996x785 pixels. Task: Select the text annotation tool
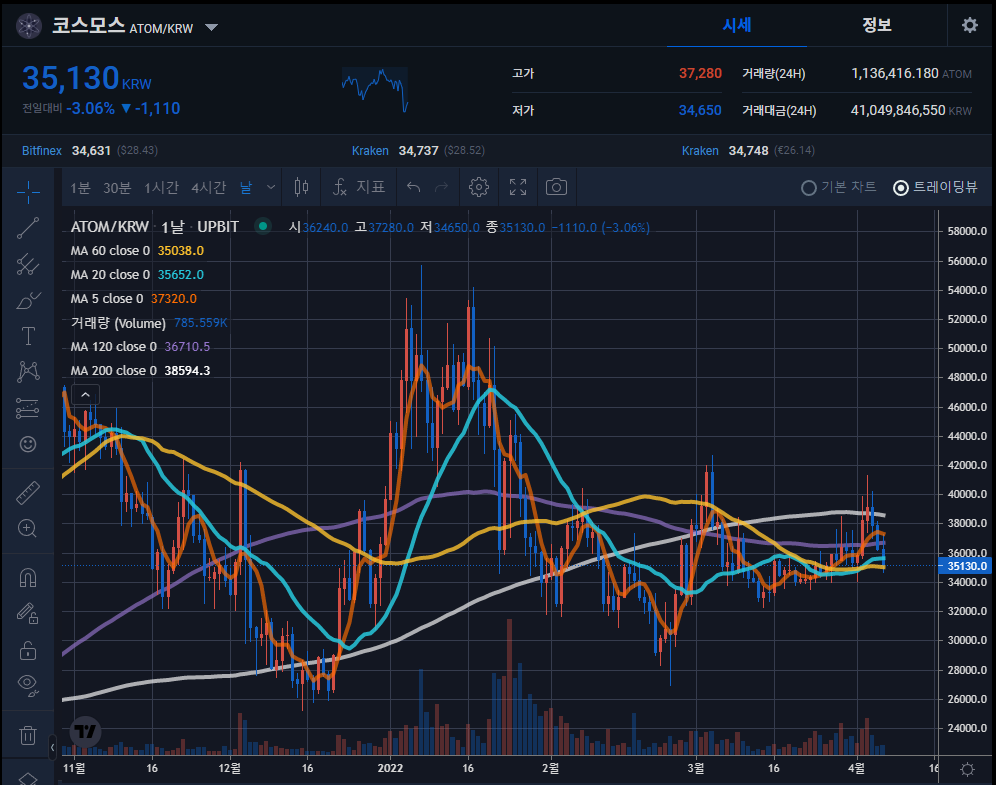[x=28, y=336]
